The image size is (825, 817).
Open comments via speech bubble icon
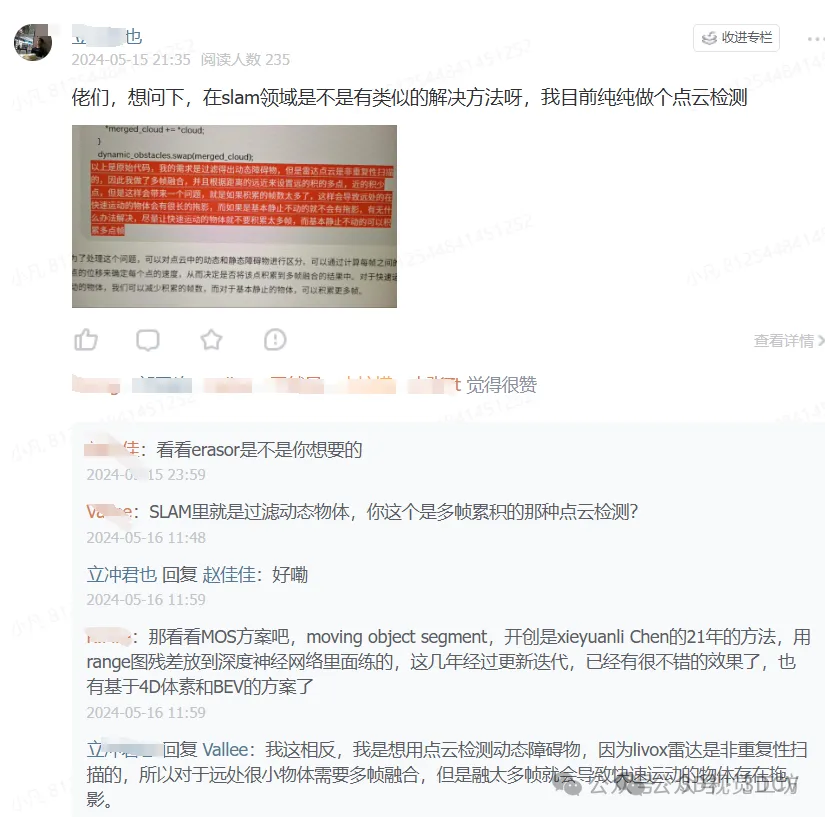(x=148, y=340)
